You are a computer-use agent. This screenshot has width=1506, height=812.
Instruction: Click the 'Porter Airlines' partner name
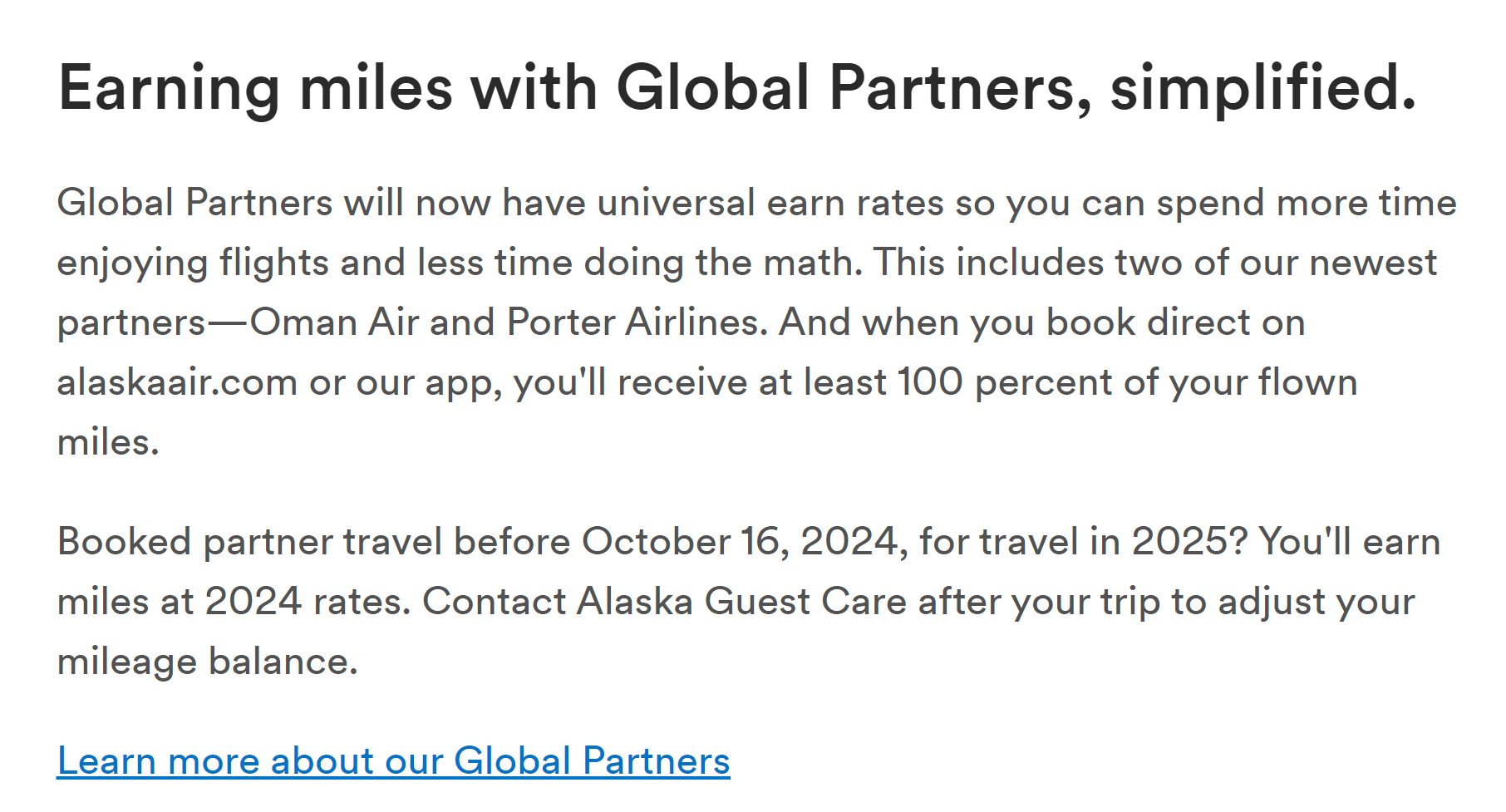tap(637, 322)
